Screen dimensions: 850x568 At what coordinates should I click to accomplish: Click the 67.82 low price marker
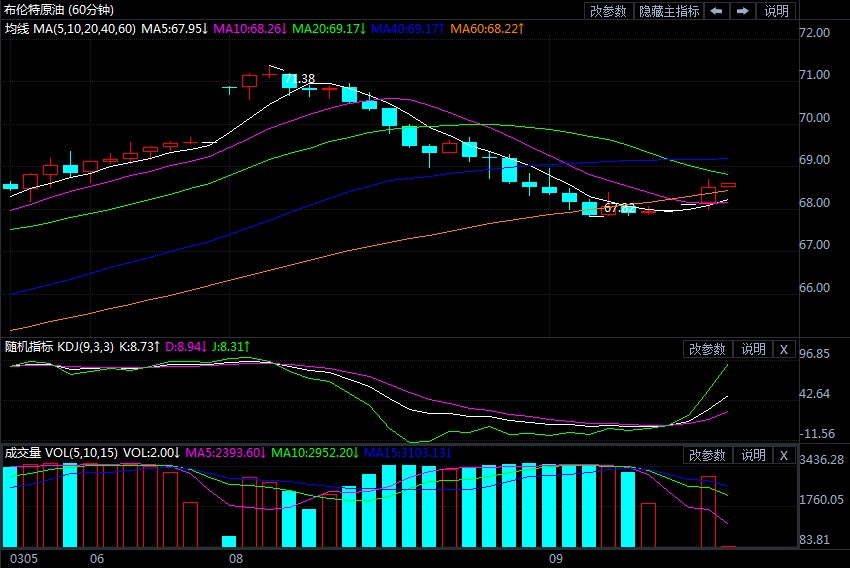click(x=619, y=208)
